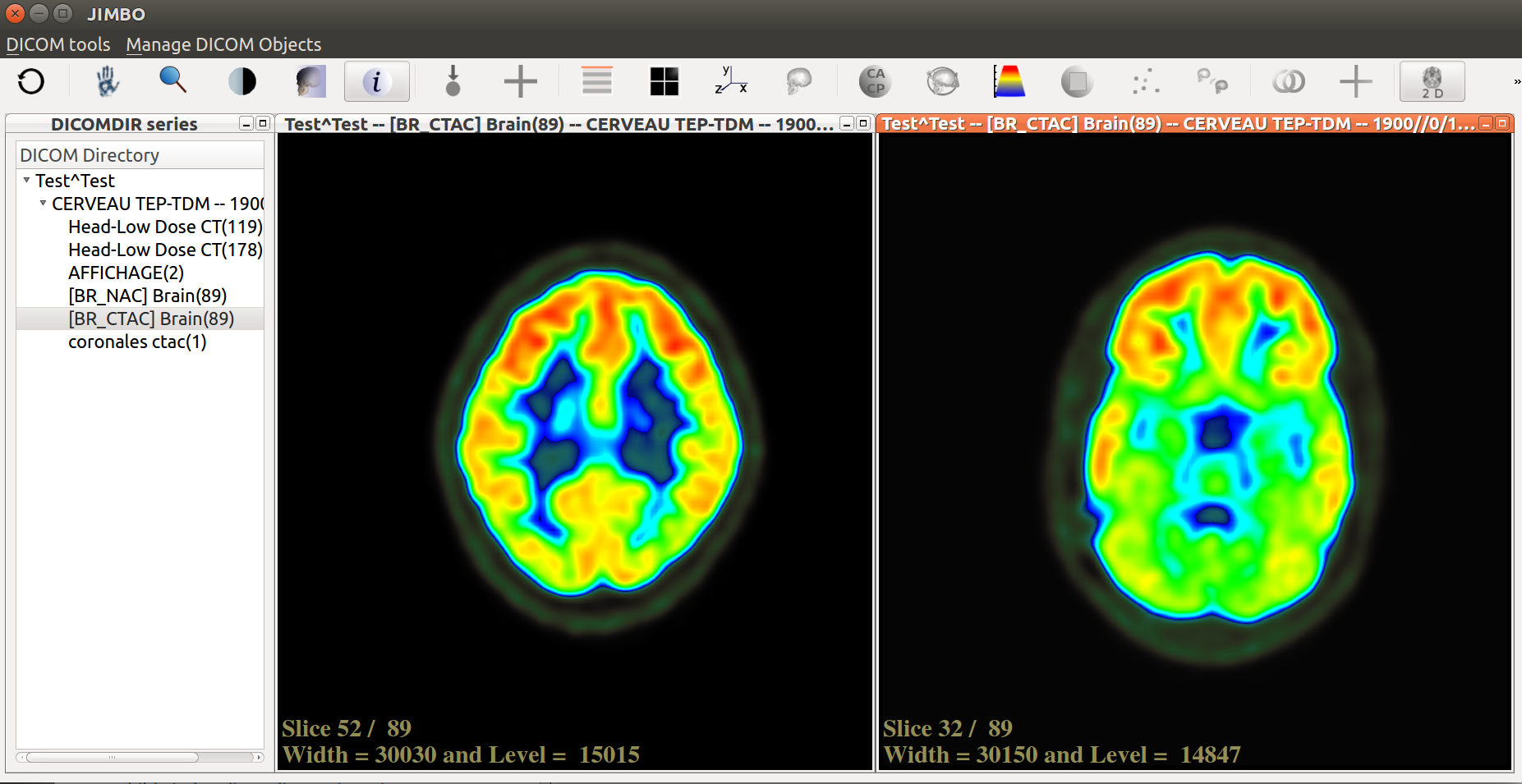Click the CA-CP alignment icon
1522x784 pixels.
875,81
